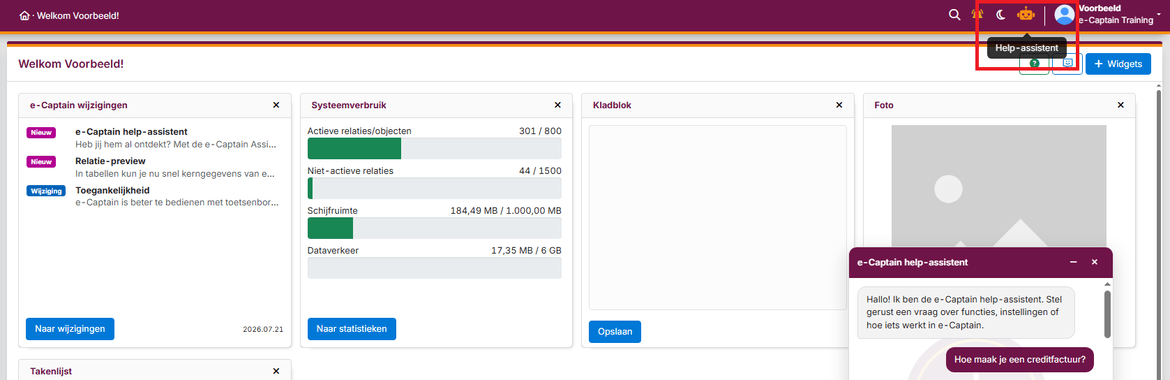Screen dimensions: 1170x380
Task: Close the e-Captain wijzigingen widget
Action: pos(276,105)
